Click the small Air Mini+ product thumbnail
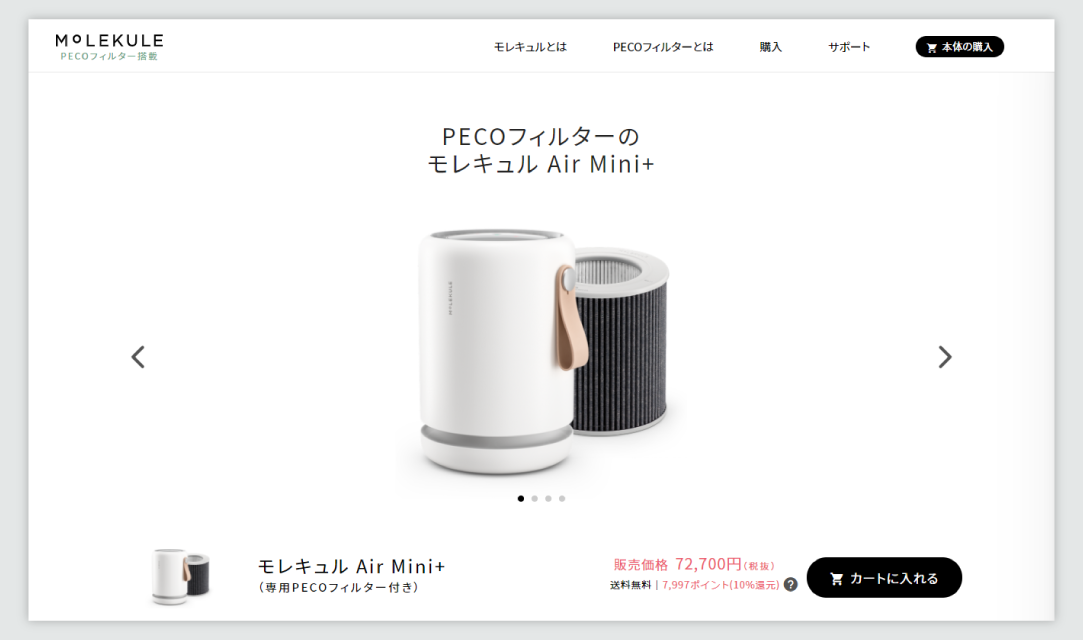1083x640 pixels. [x=180, y=576]
